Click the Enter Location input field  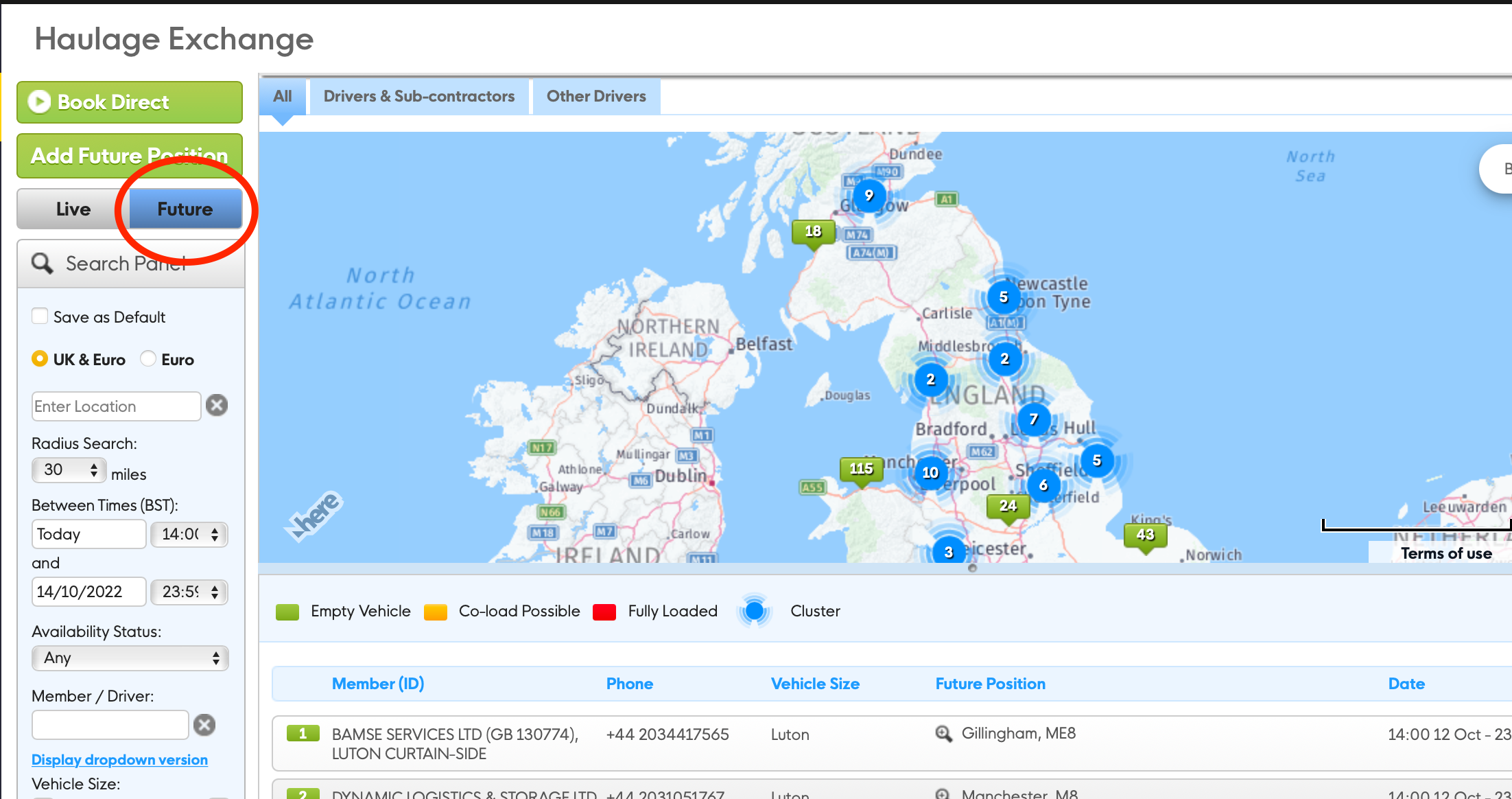click(116, 406)
